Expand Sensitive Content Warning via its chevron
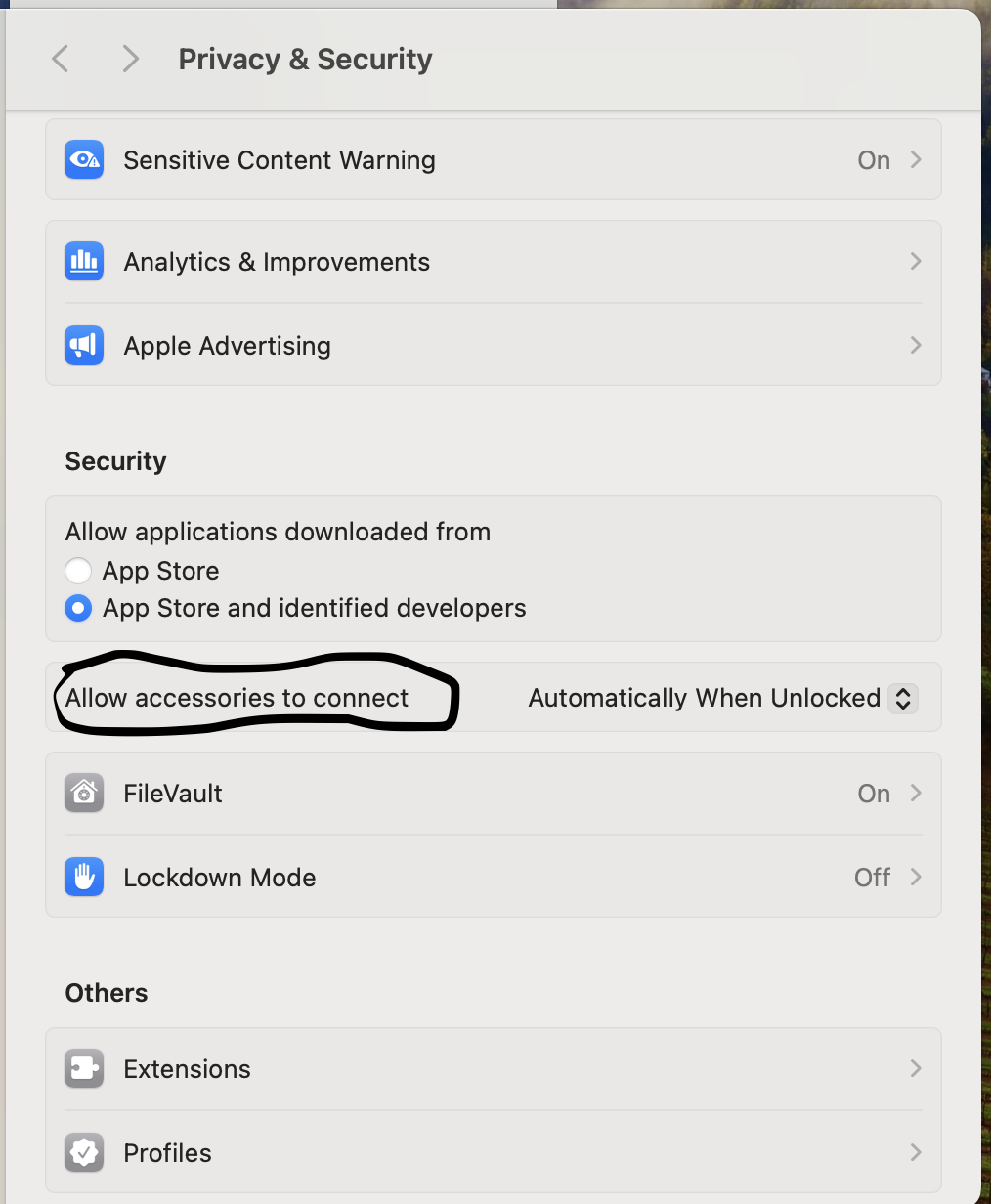Image resolution: width=991 pixels, height=1204 pixels. [x=916, y=159]
